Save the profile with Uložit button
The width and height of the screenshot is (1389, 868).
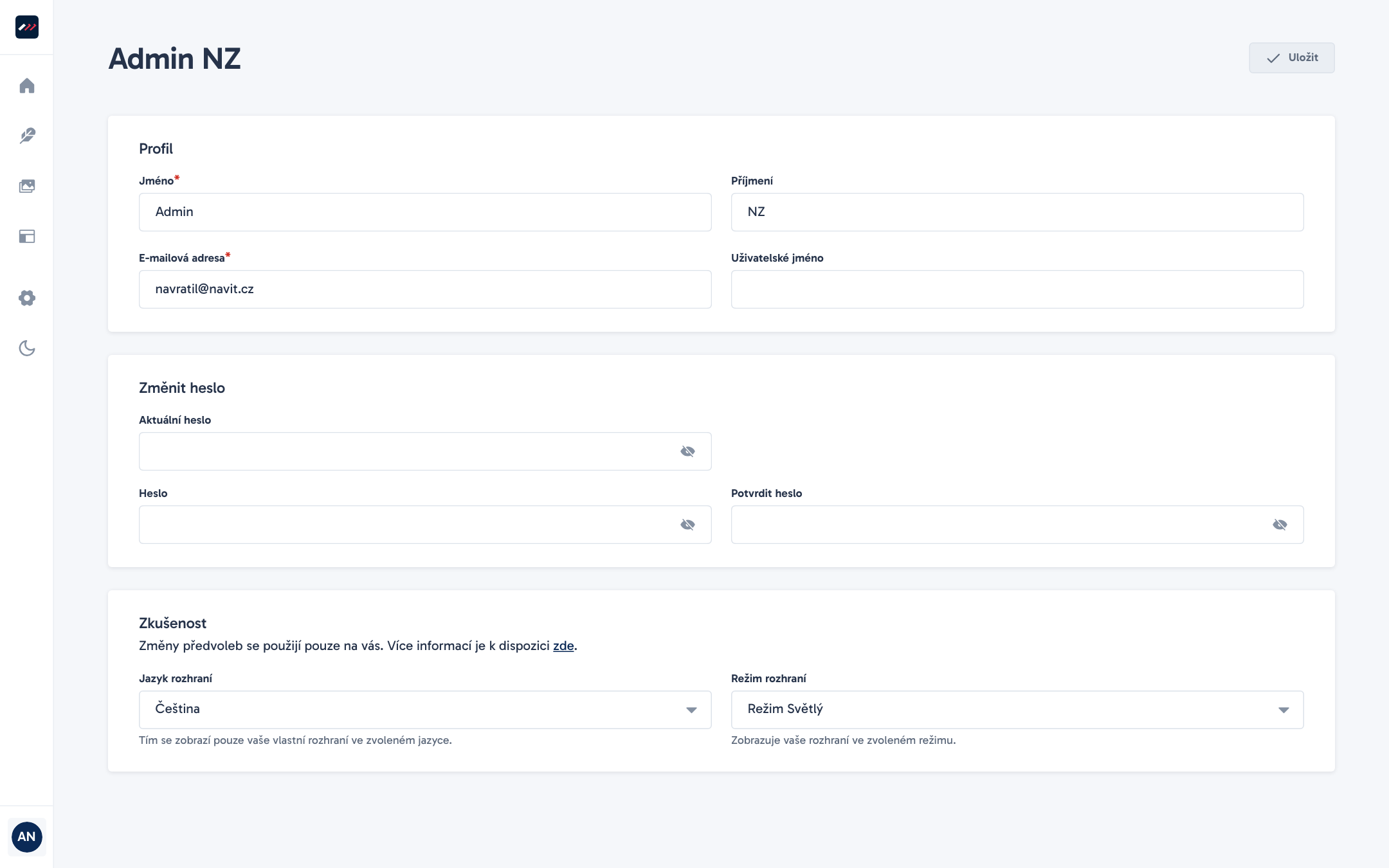pos(1291,58)
